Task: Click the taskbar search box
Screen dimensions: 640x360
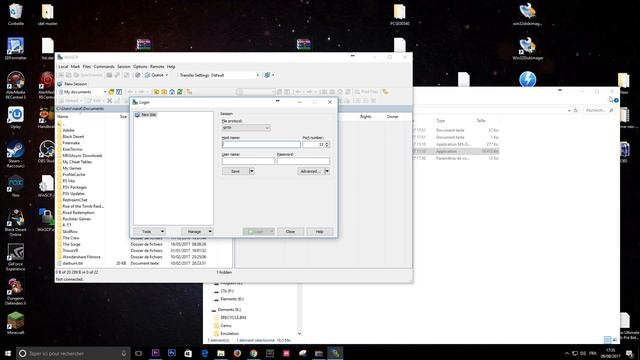Action: coord(73,353)
